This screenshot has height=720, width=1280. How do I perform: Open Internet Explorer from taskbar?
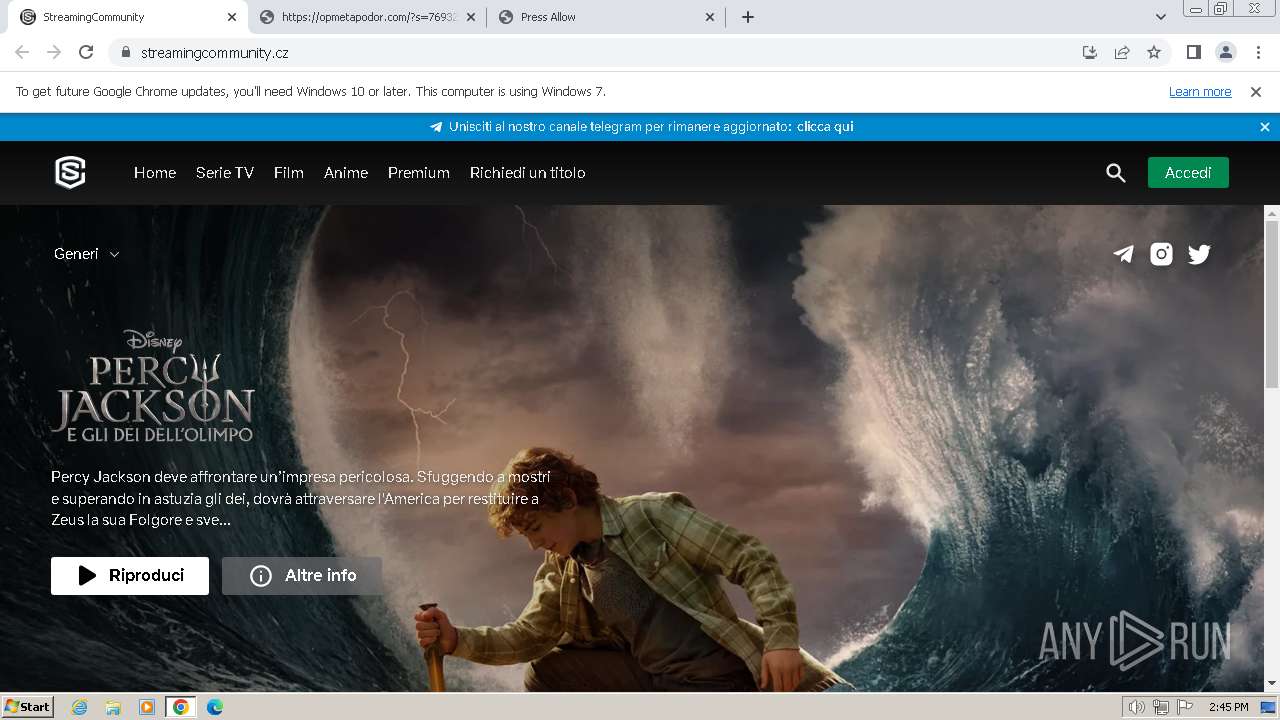pos(80,707)
